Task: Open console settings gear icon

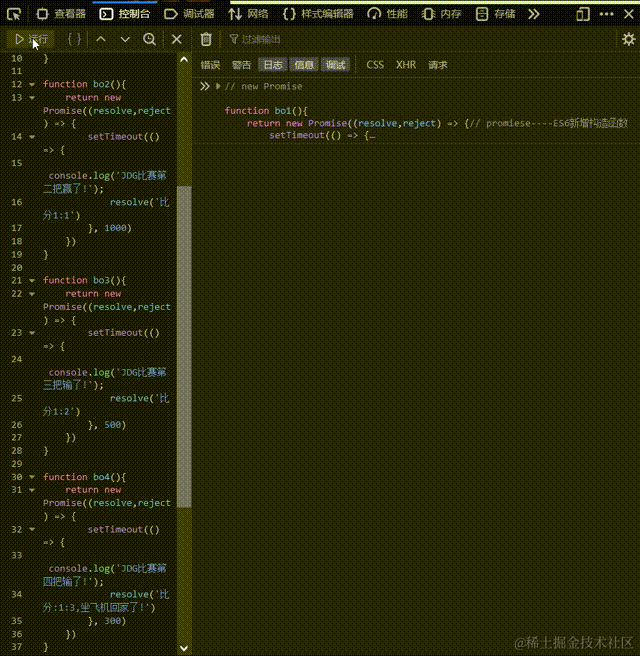Action: tap(628, 39)
